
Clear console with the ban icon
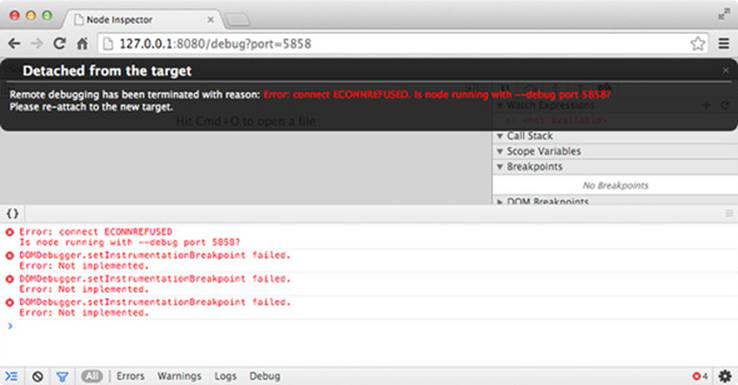click(x=38, y=376)
